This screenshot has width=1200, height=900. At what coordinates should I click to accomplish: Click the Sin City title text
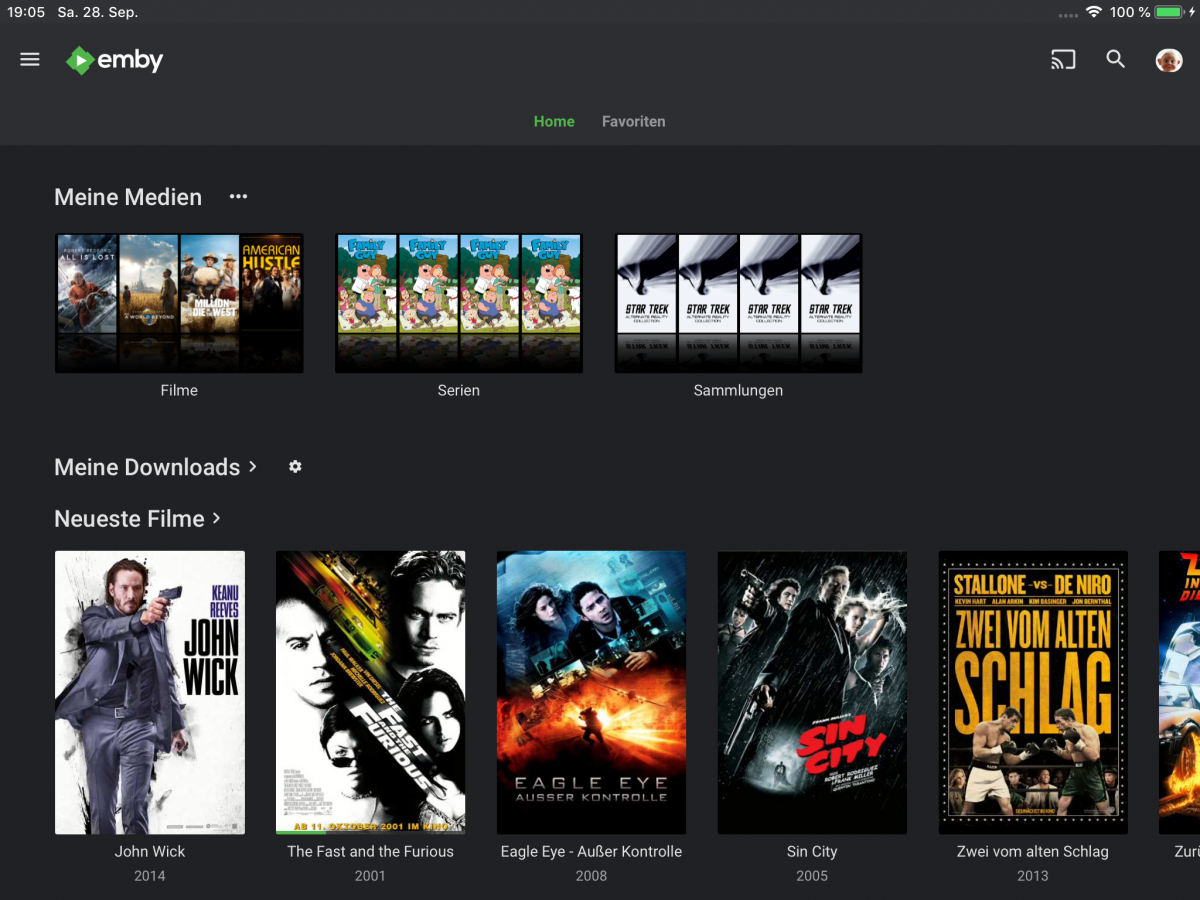(812, 852)
